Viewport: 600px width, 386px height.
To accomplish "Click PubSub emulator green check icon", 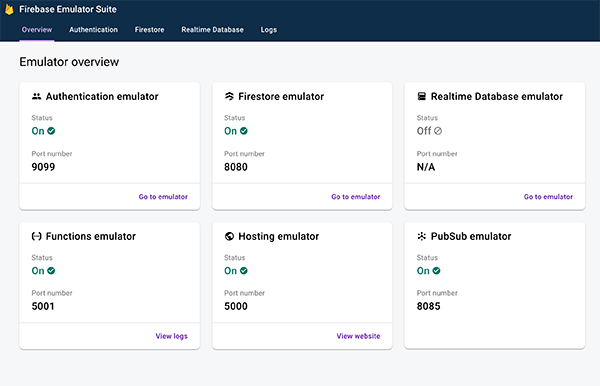I will (x=436, y=271).
